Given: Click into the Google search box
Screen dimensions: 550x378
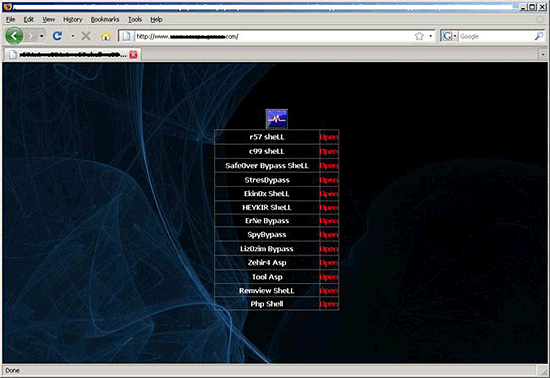Looking at the screenshot, I should 496,36.
